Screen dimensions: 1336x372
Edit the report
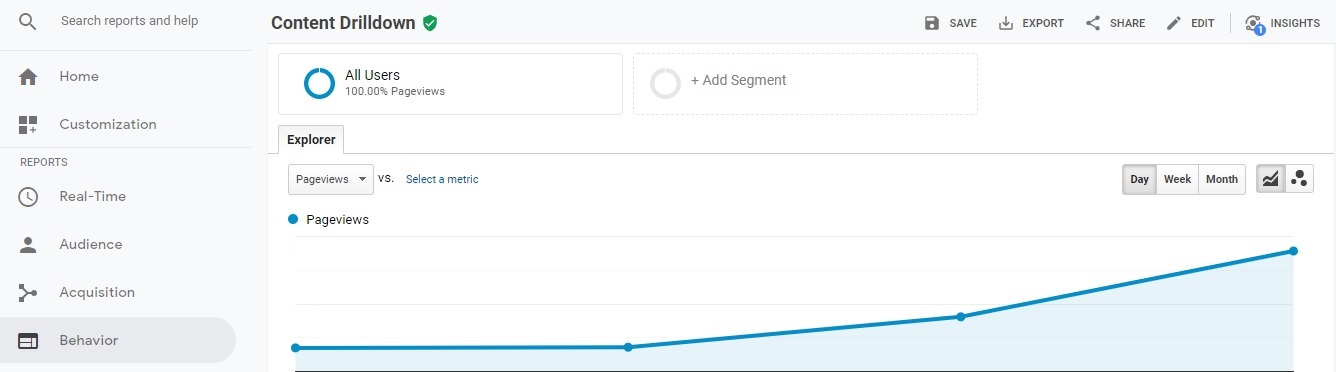click(1190, 23)
